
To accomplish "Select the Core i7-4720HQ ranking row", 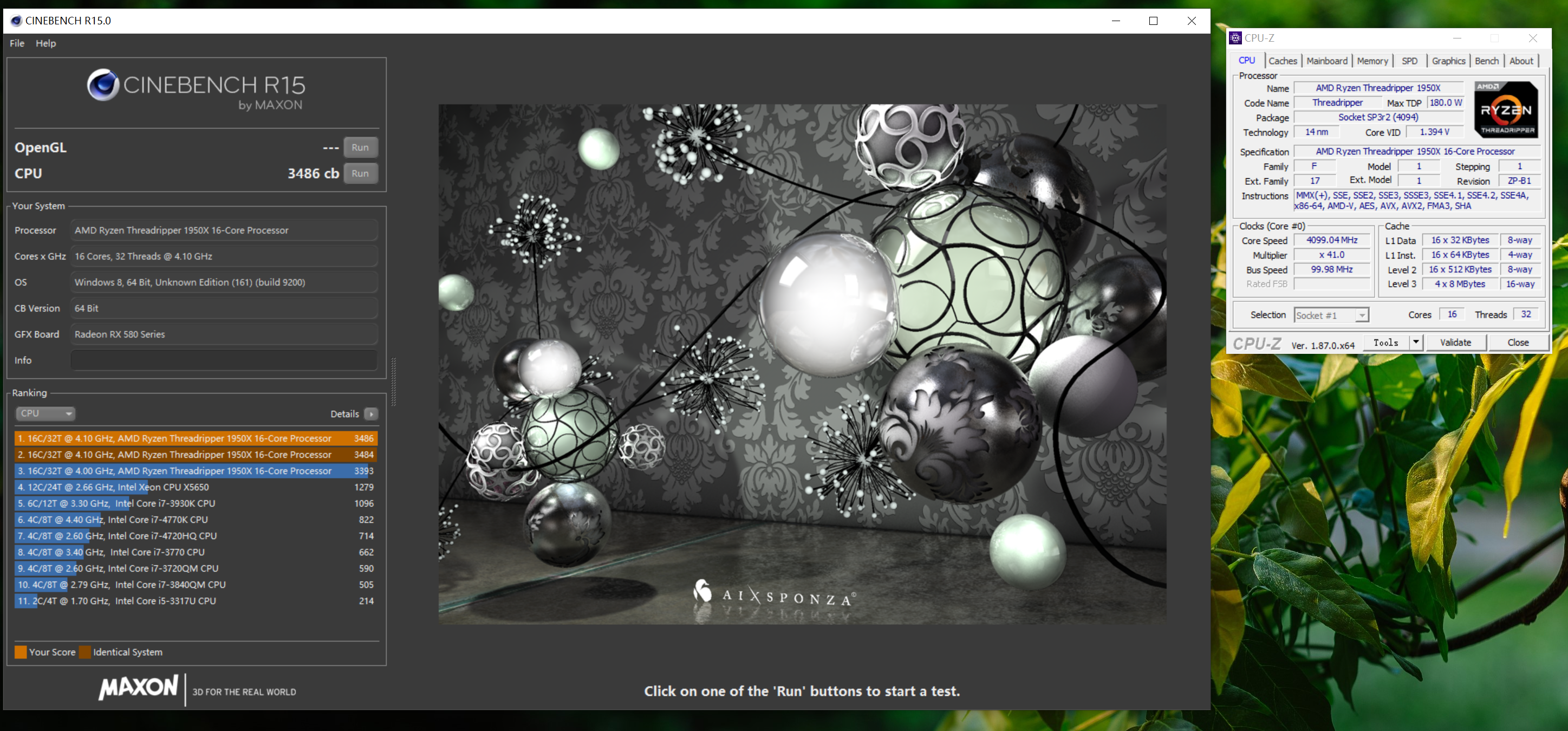I will pos(196,536).
